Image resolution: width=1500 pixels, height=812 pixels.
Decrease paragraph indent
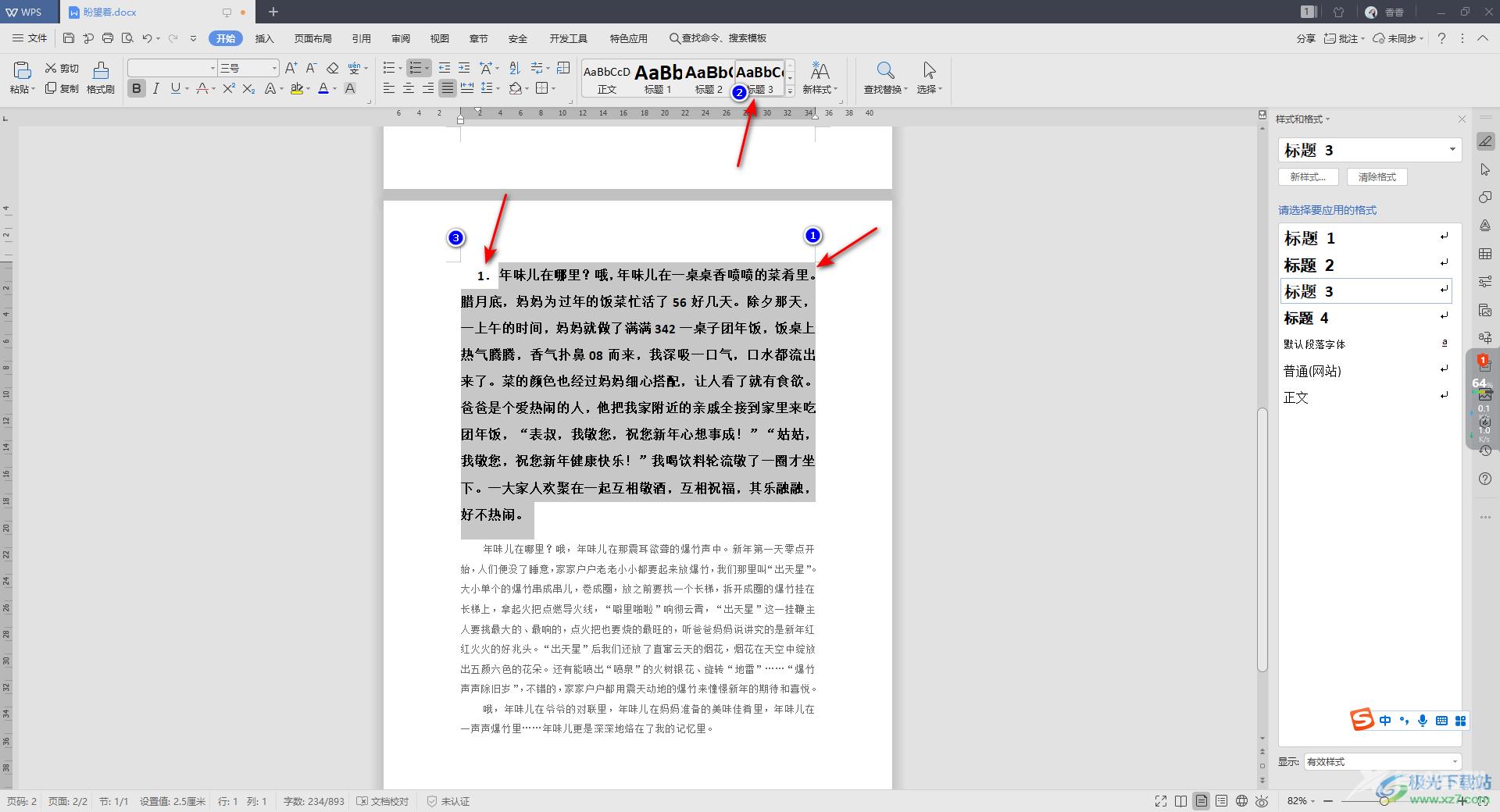click(445, 68)
